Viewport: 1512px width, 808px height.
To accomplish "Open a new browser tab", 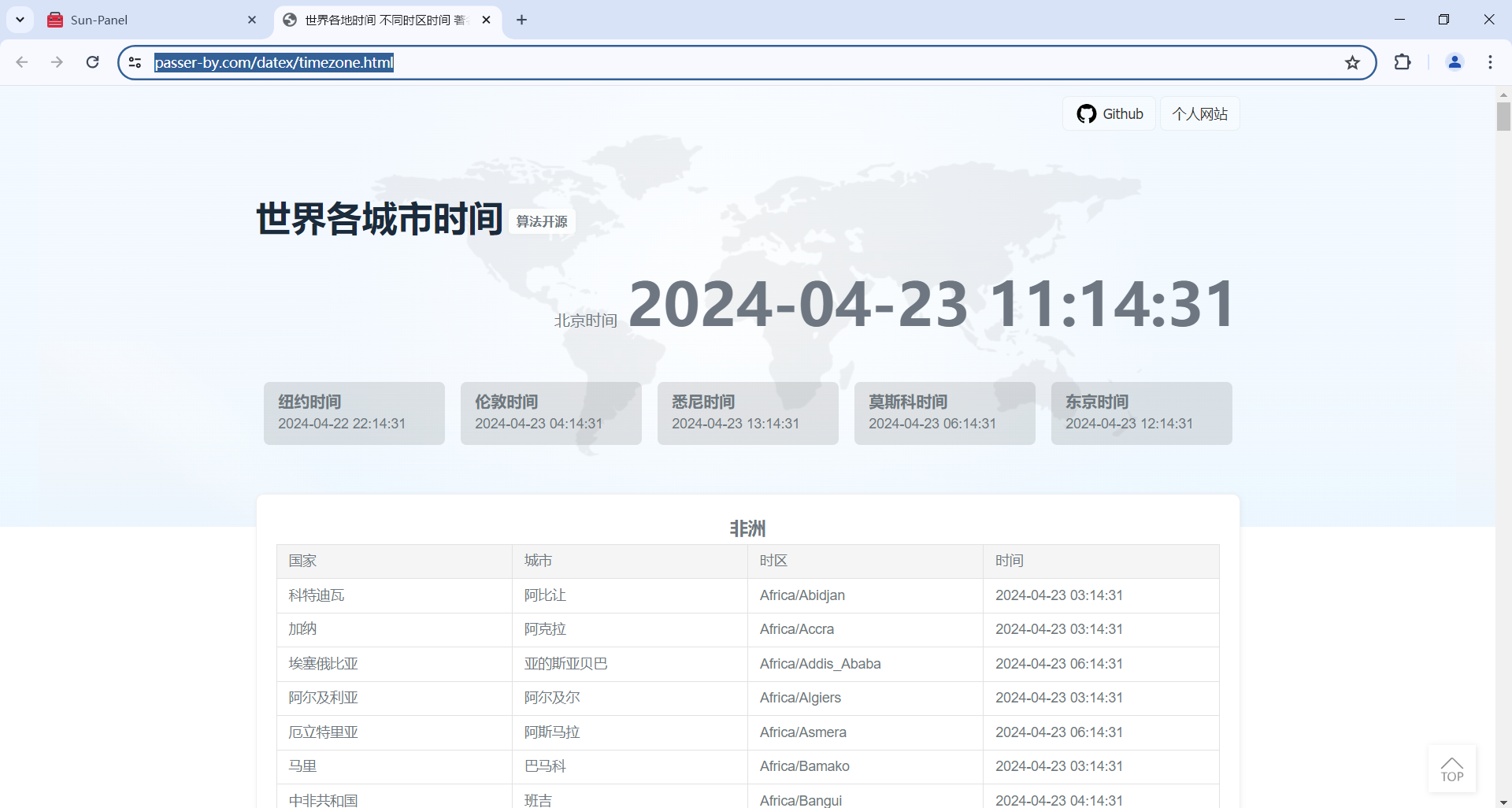I will [x=521, y=20].
